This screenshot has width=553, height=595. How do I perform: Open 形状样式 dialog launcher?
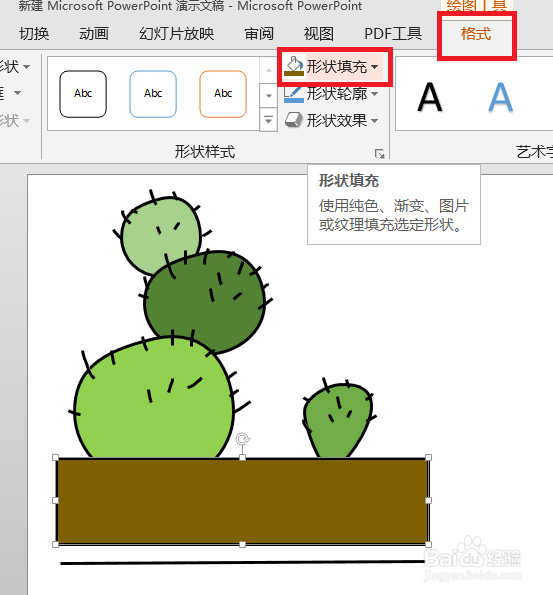pyautogui.click(x=380, y=153)
